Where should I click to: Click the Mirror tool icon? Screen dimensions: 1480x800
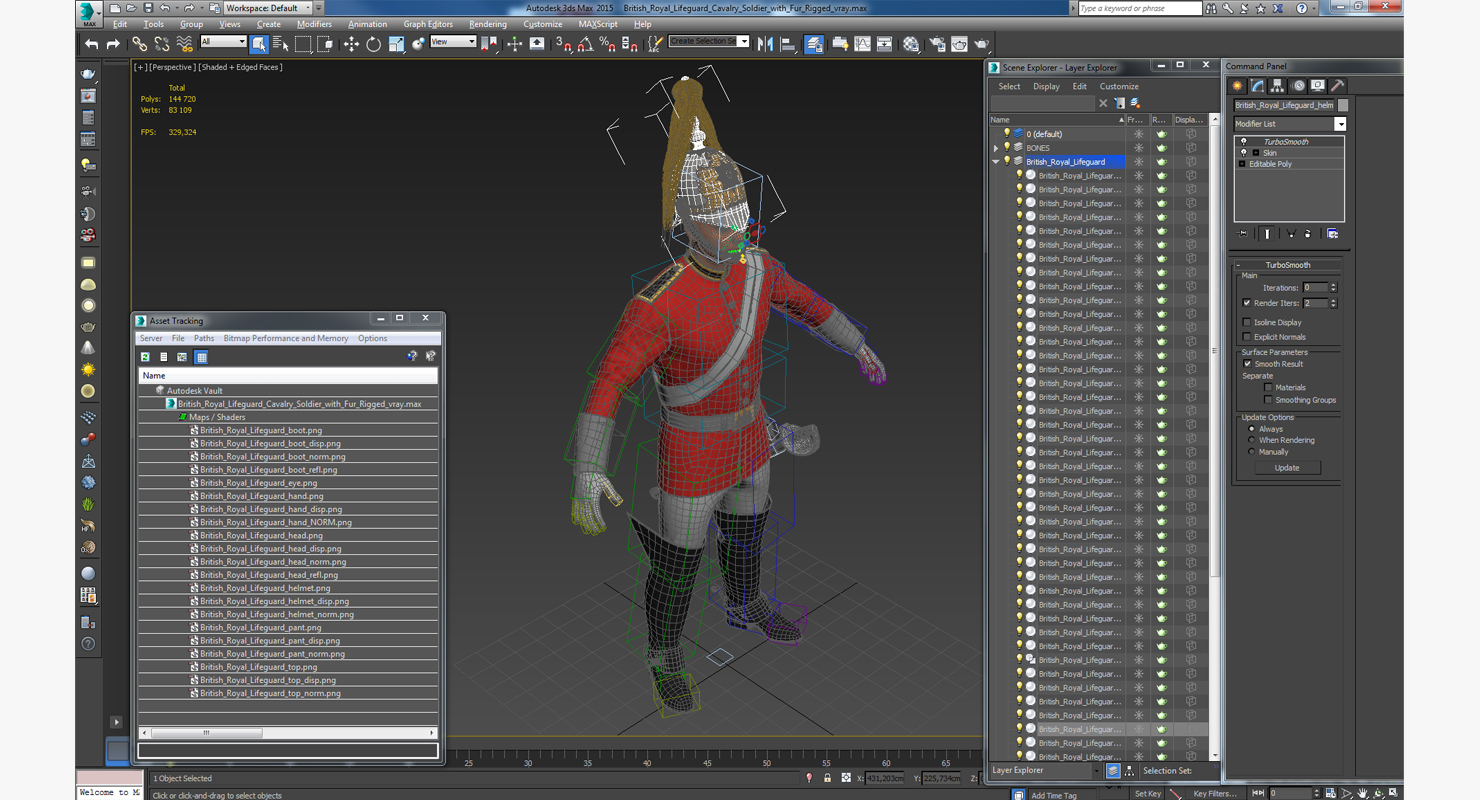pos(766,44)
